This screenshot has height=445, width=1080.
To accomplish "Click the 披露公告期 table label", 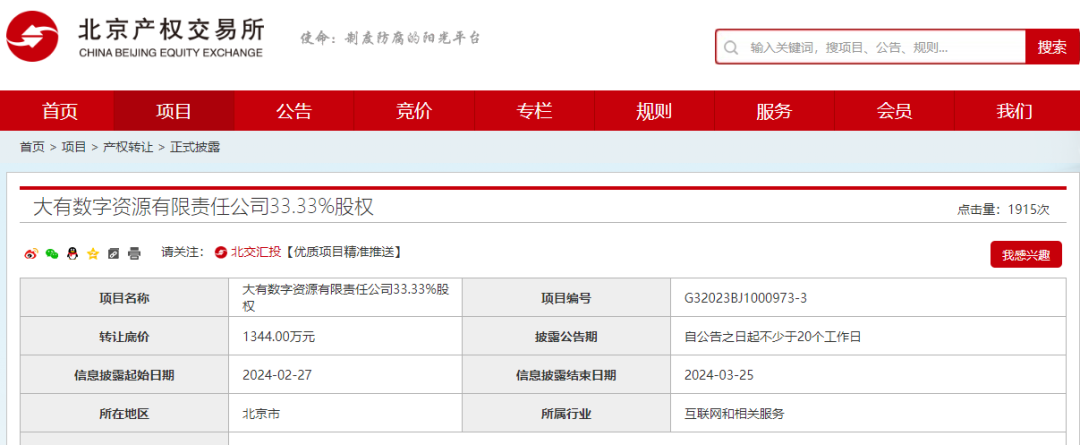I will 565,337.
